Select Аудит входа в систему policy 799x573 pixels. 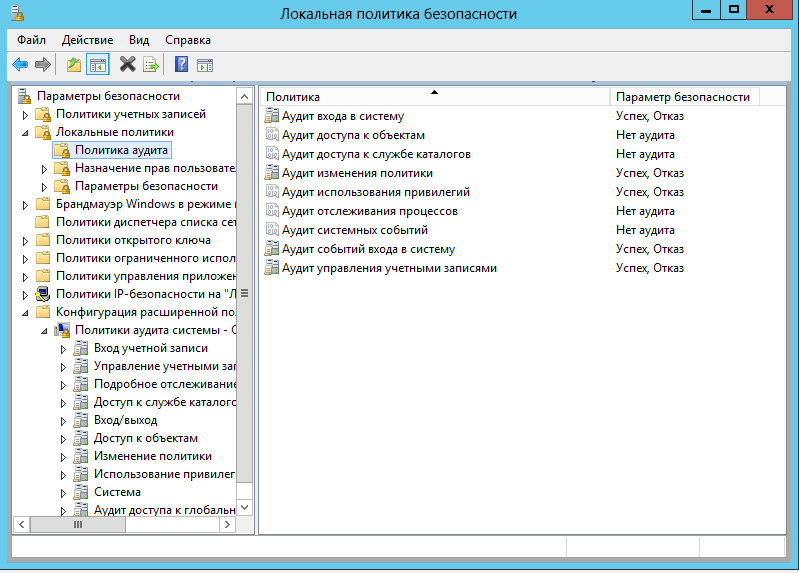pos(343,116)
